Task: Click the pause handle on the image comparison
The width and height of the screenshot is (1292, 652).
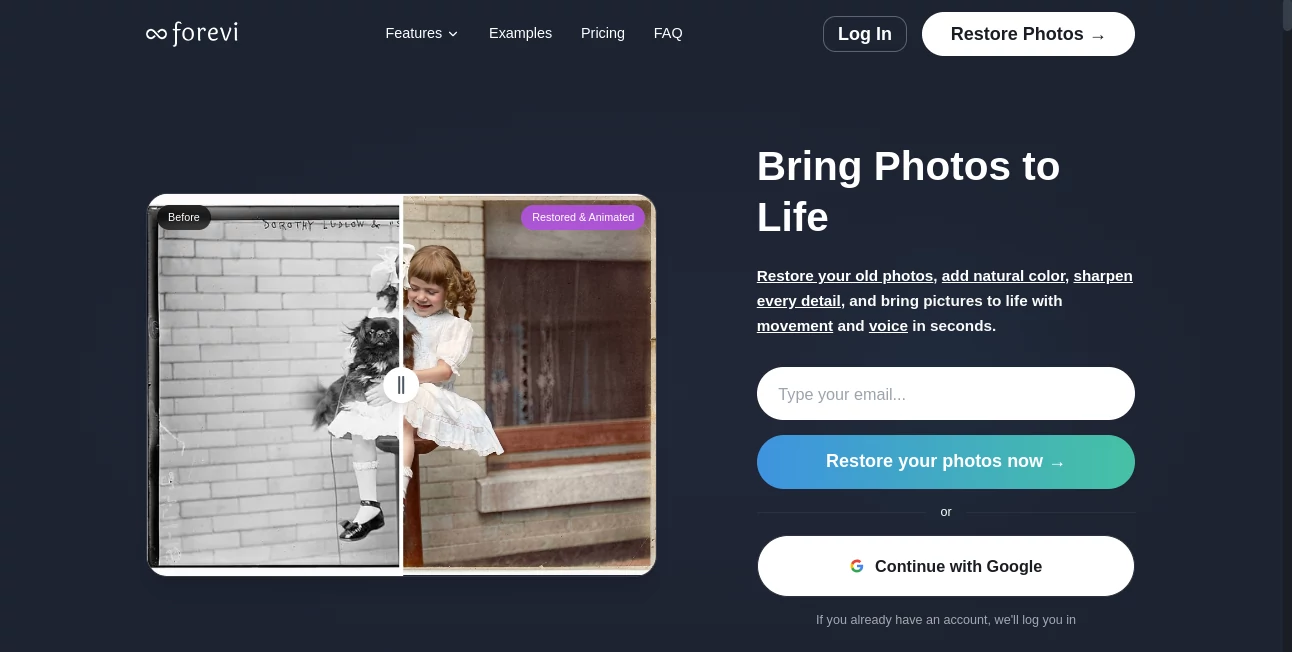Action: pos(401,385)
